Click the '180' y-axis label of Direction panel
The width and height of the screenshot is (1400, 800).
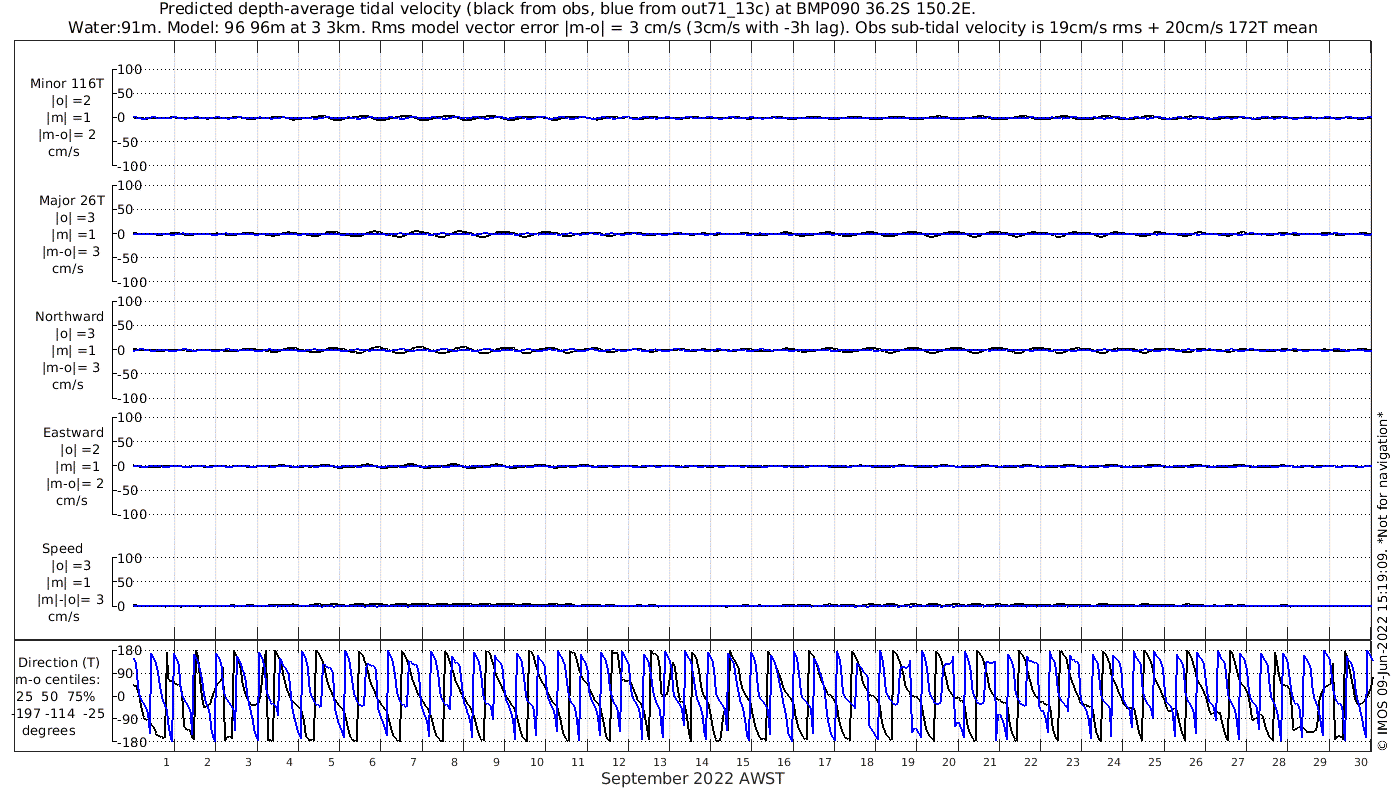click(x=128, y=651)
